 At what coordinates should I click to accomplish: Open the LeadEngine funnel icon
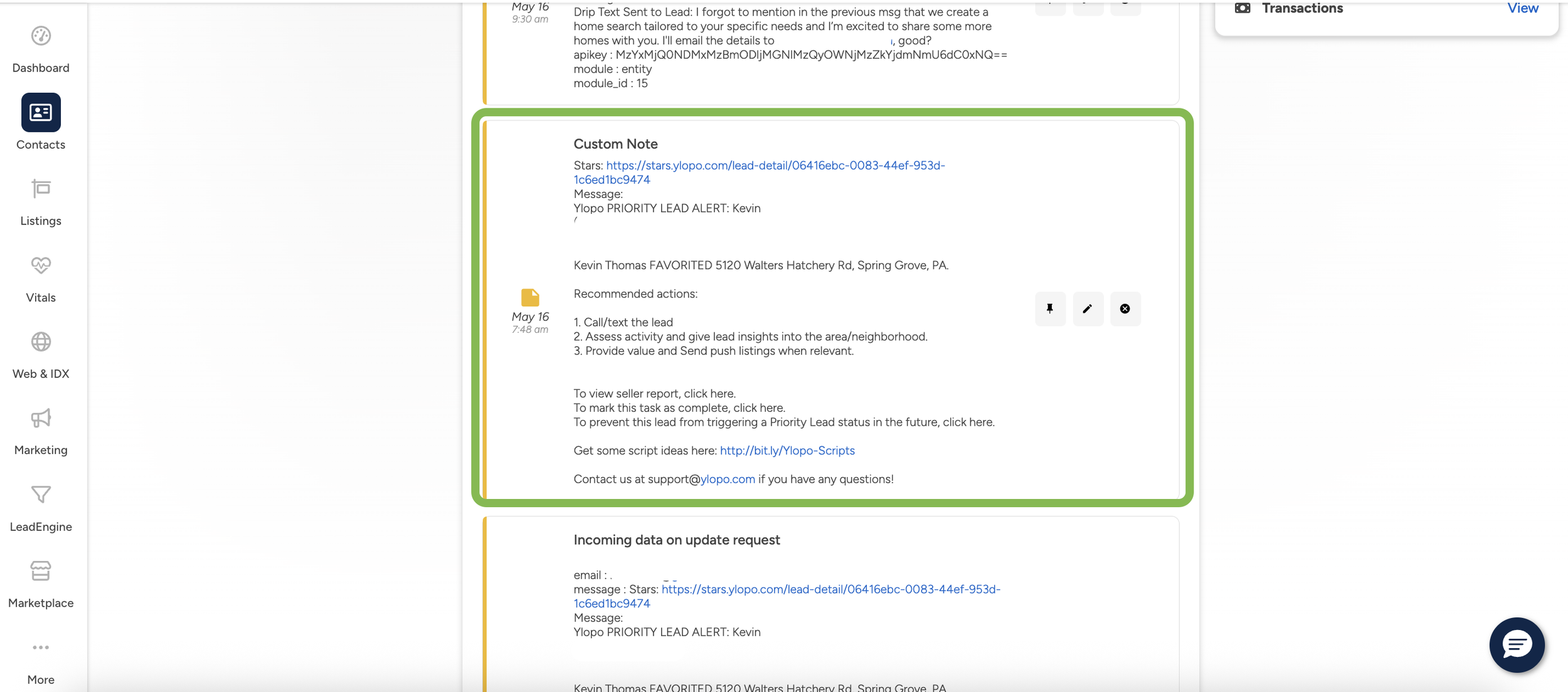point(41,495)
